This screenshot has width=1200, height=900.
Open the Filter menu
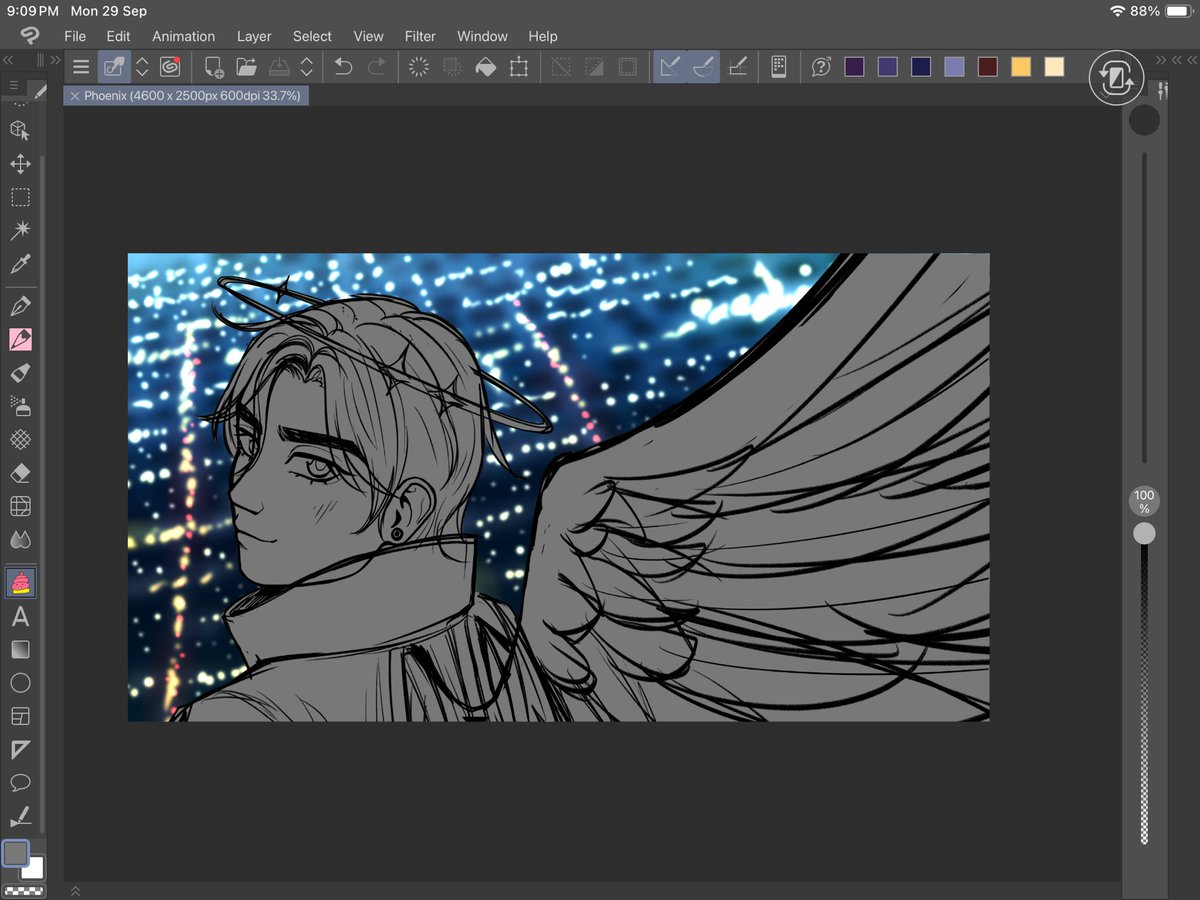click(x=420, y=36)
